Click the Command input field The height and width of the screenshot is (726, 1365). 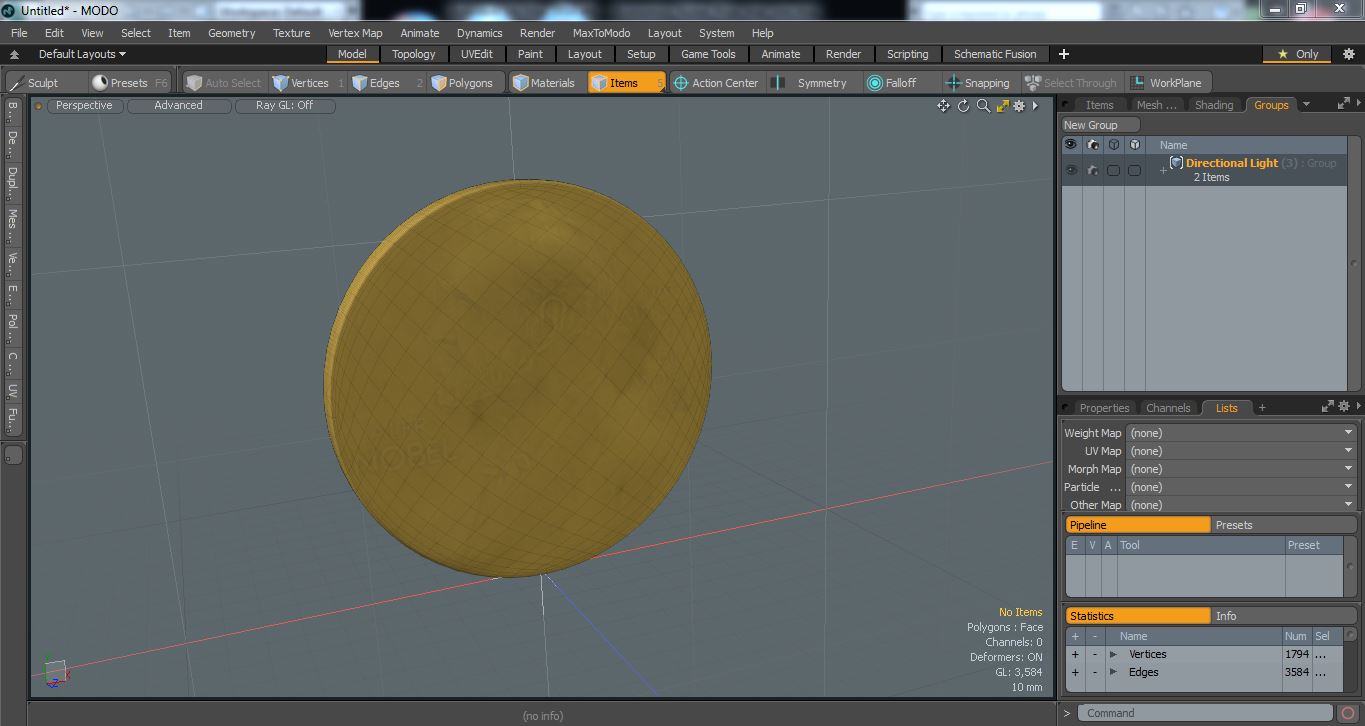(1207, 713)
